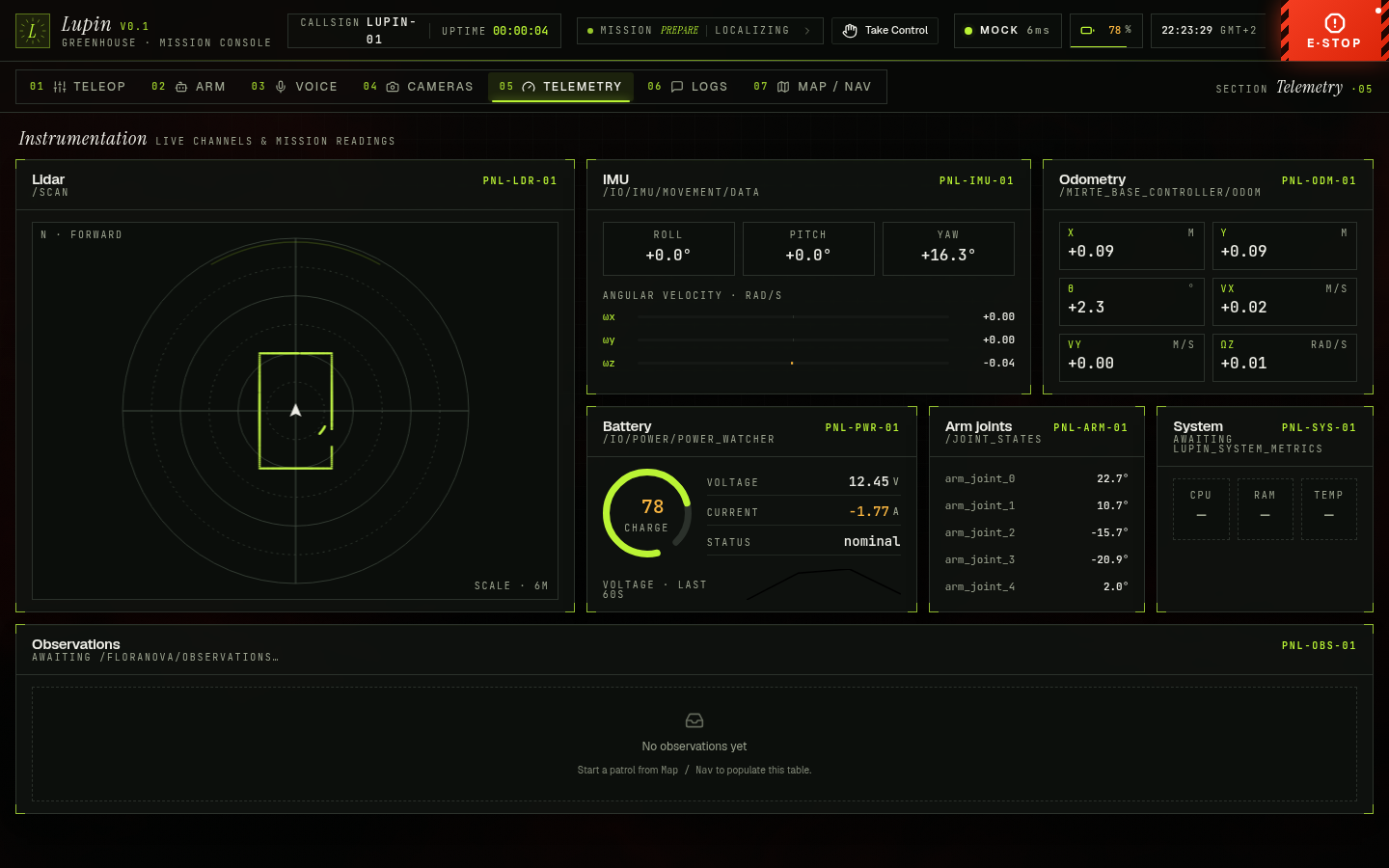Expand the mission status chevron

807,31
